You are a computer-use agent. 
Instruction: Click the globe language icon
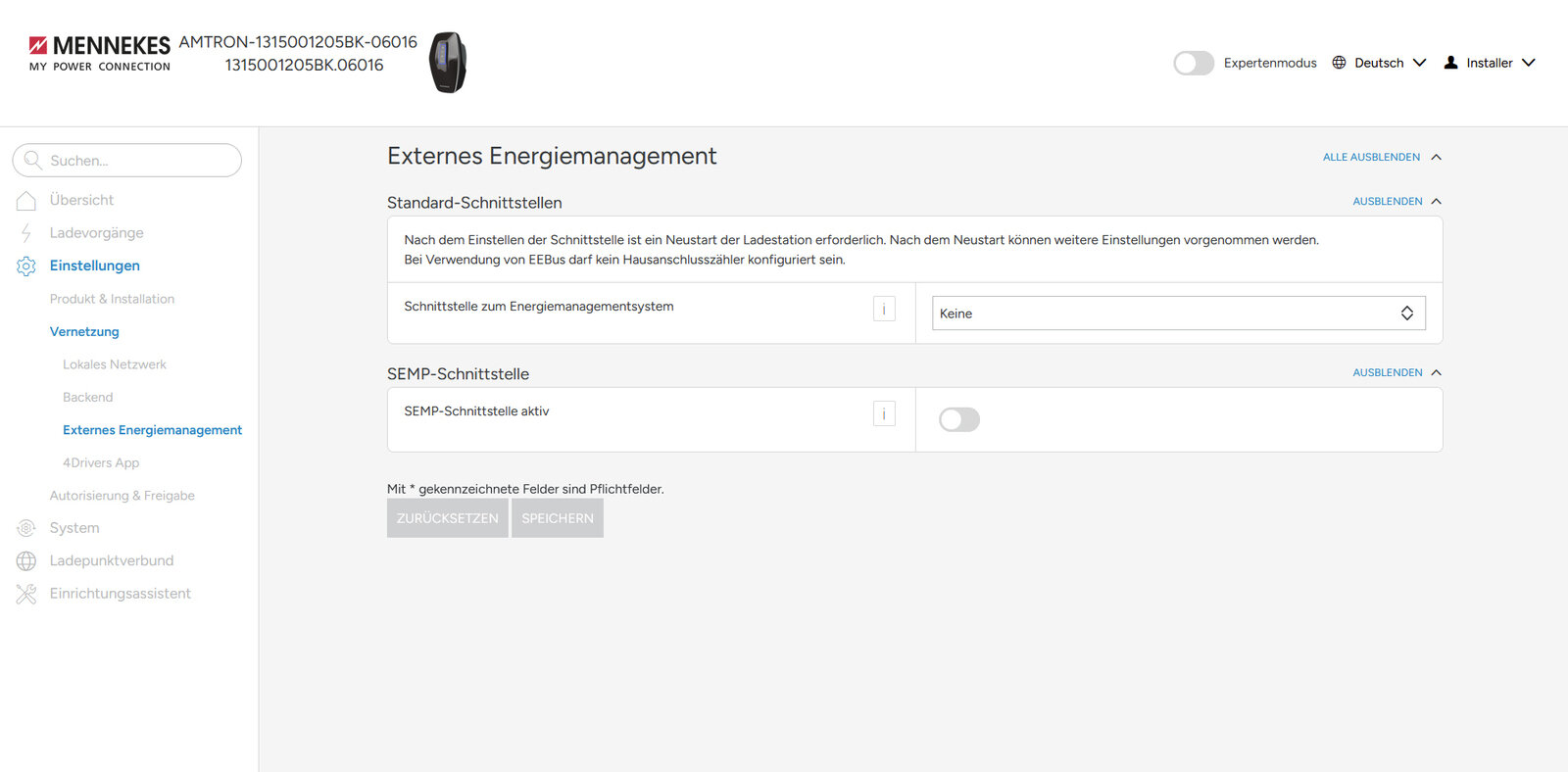pyautogui.click(x=1339, y=63)
